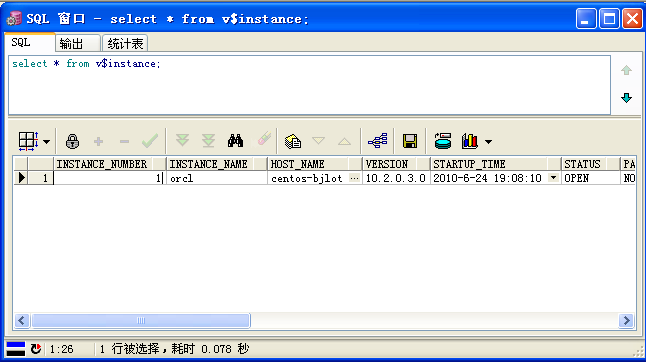Click the horizontal scrollbar thumb
This screenshot has width=646, height=362.
(141, 320)
